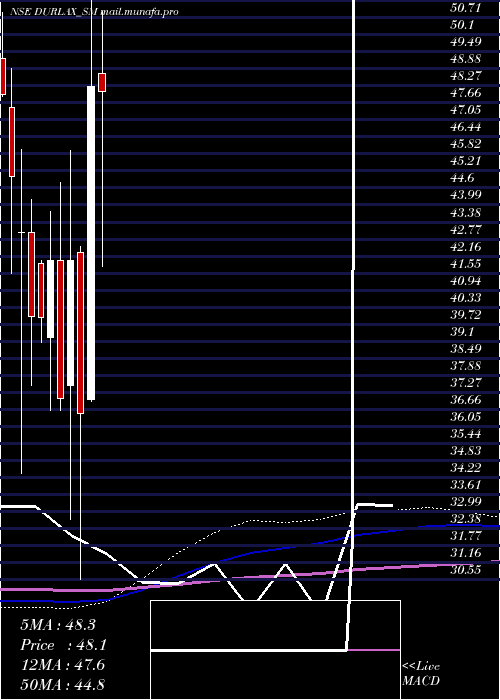Screen dimensions: 500x700
Task: Click the 48.27 price axis label
Action: tap(465, 75)
